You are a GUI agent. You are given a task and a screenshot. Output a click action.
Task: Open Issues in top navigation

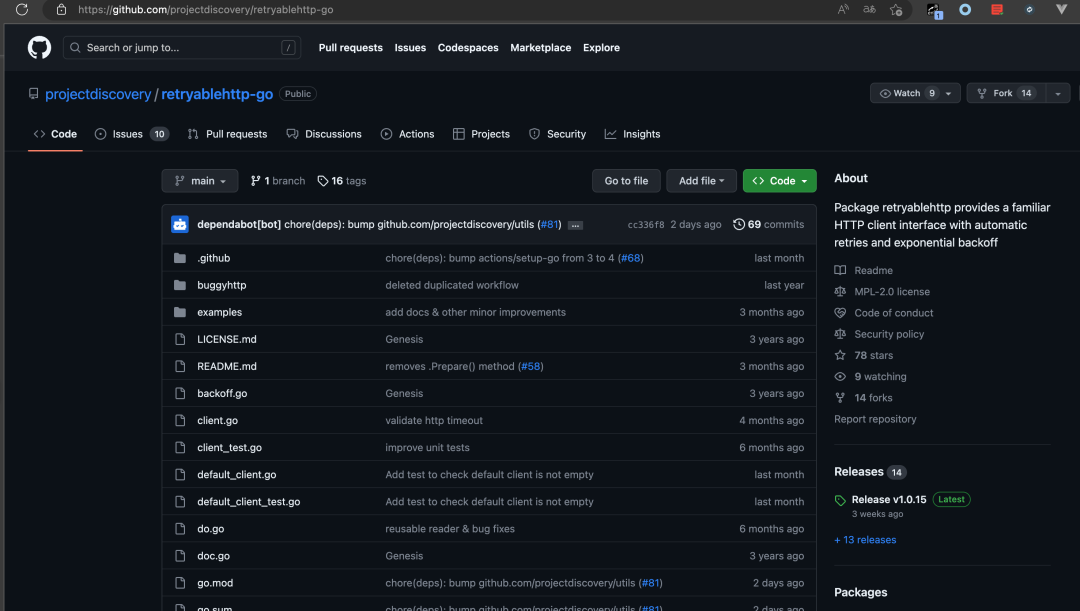410,48
